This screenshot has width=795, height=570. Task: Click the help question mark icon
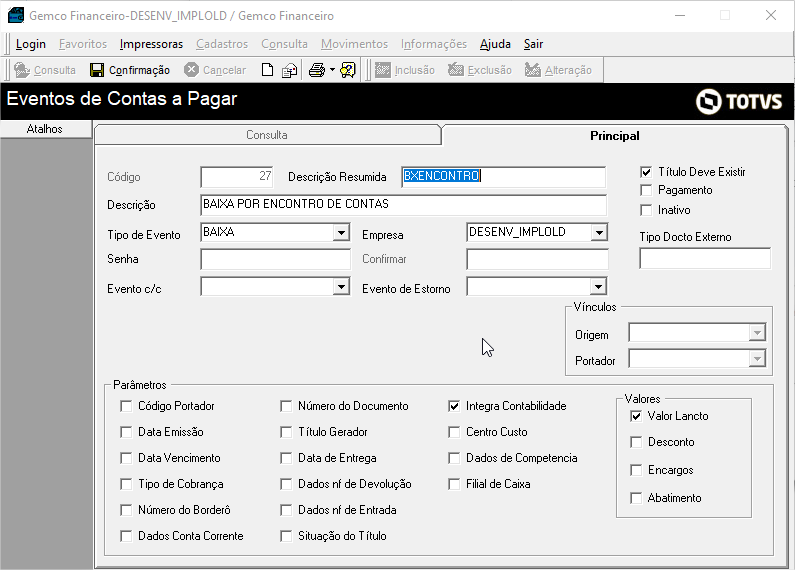348,70
